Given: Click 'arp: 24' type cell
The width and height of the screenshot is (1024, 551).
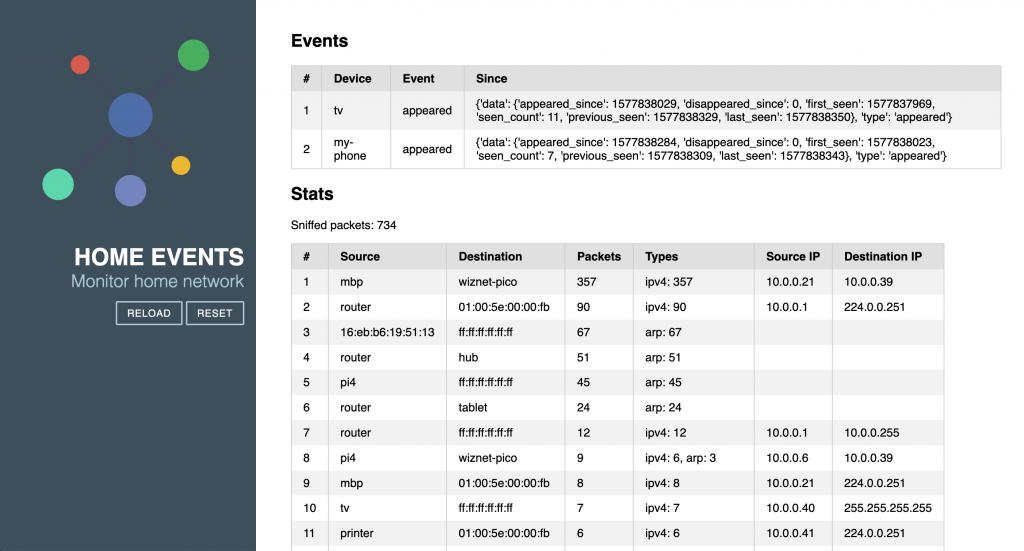Looking at the screenshot, I should [663, 407].
